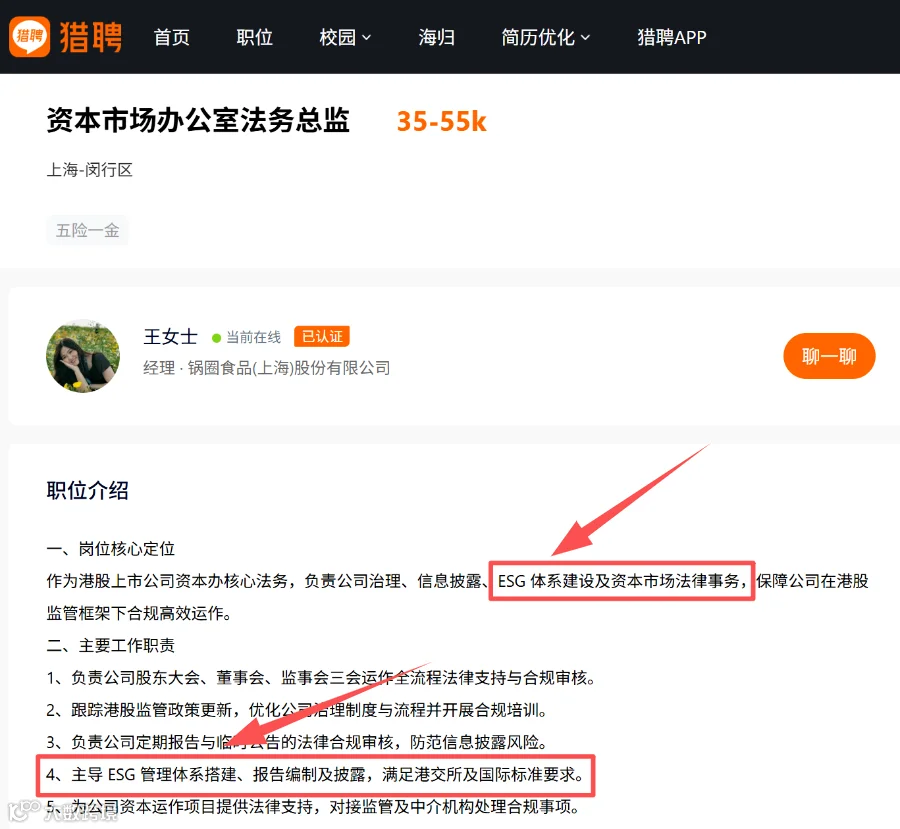Click the 已认证 verified badge
The width and height of the screenshot is (900, 829).
coord(321,336)
